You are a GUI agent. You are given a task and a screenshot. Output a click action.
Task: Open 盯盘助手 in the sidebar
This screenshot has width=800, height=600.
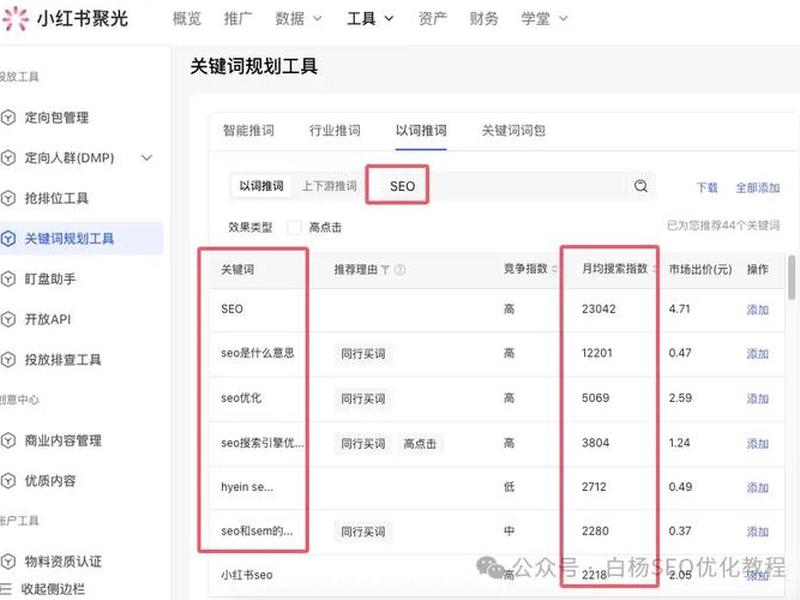(50, 279)
